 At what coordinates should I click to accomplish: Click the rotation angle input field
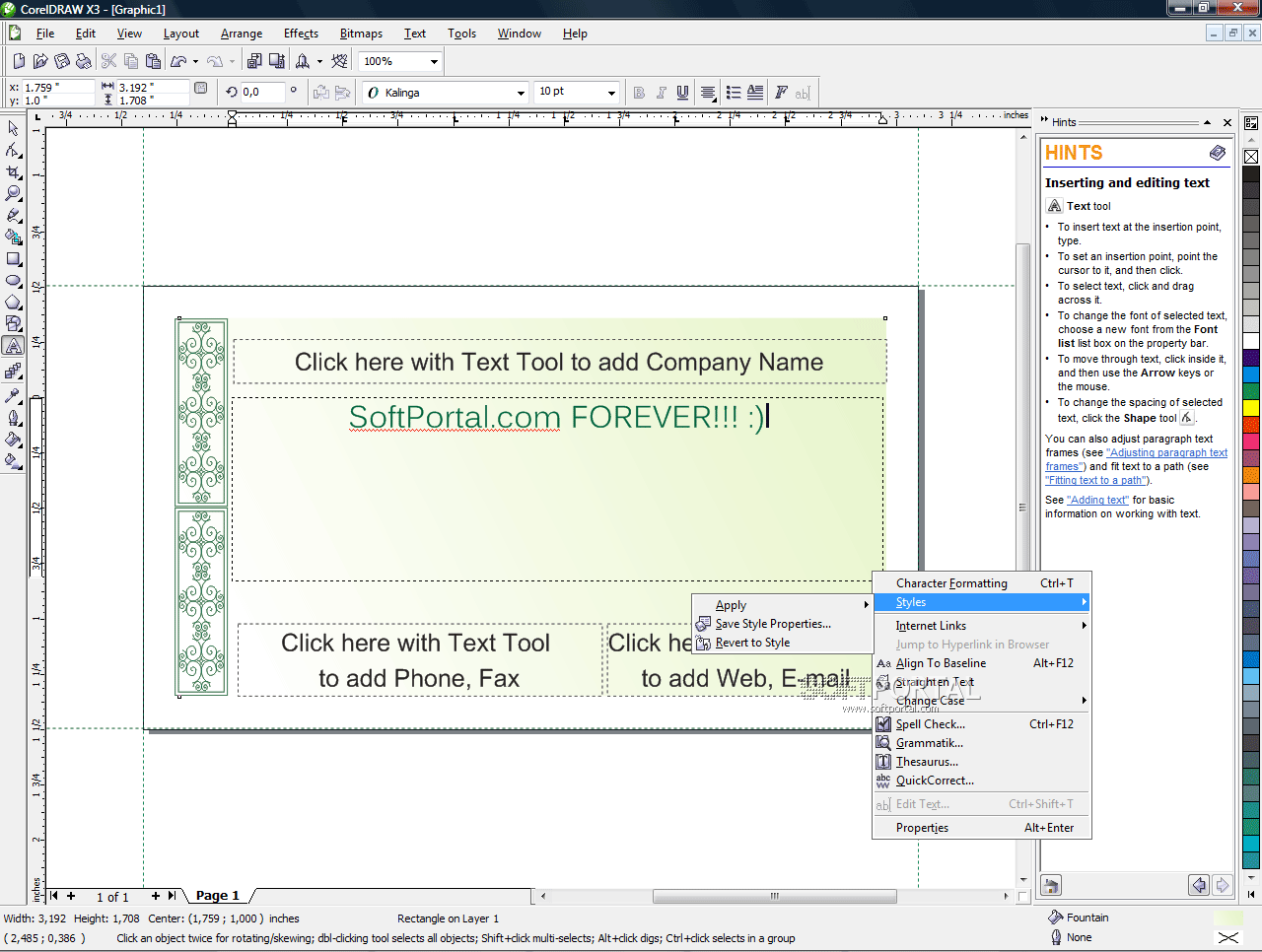click(x=261, y=93)
